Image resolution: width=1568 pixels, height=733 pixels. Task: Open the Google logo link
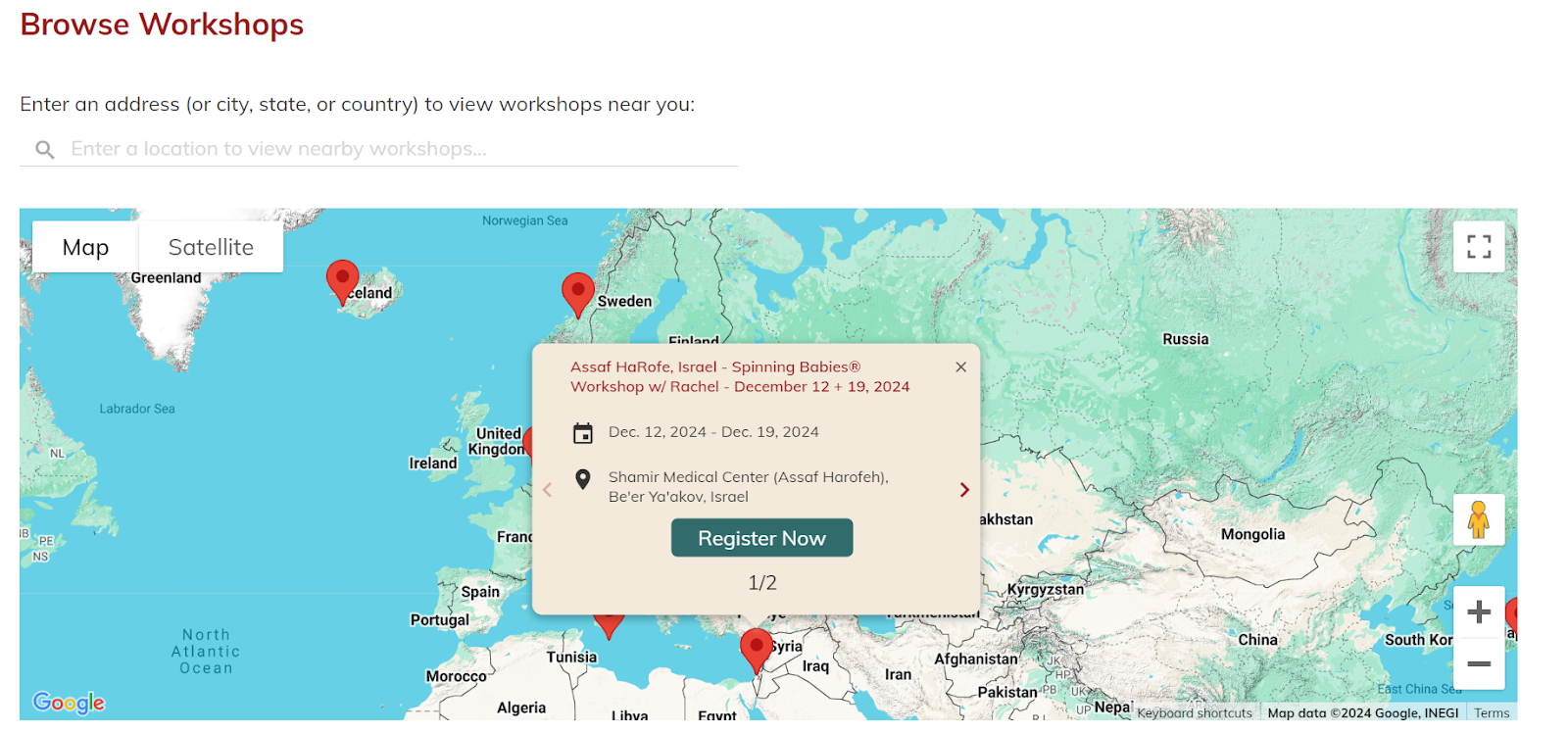click(x=69, y=703)
